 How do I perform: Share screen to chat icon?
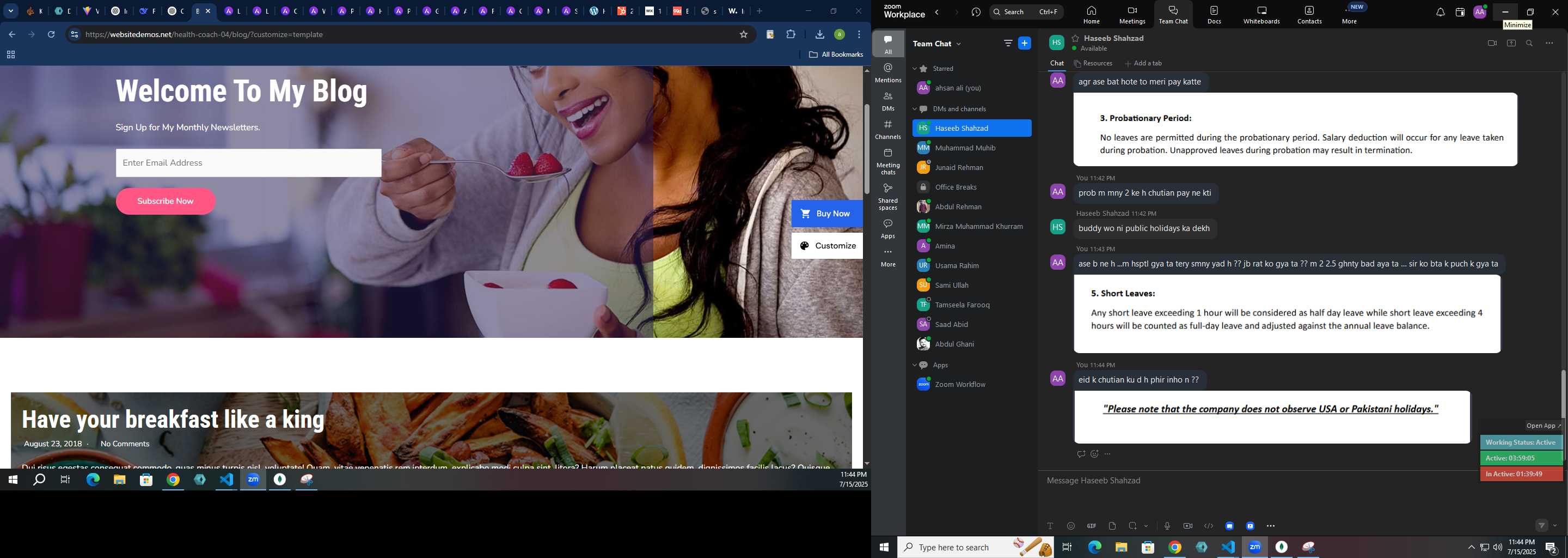(1511, 43)
